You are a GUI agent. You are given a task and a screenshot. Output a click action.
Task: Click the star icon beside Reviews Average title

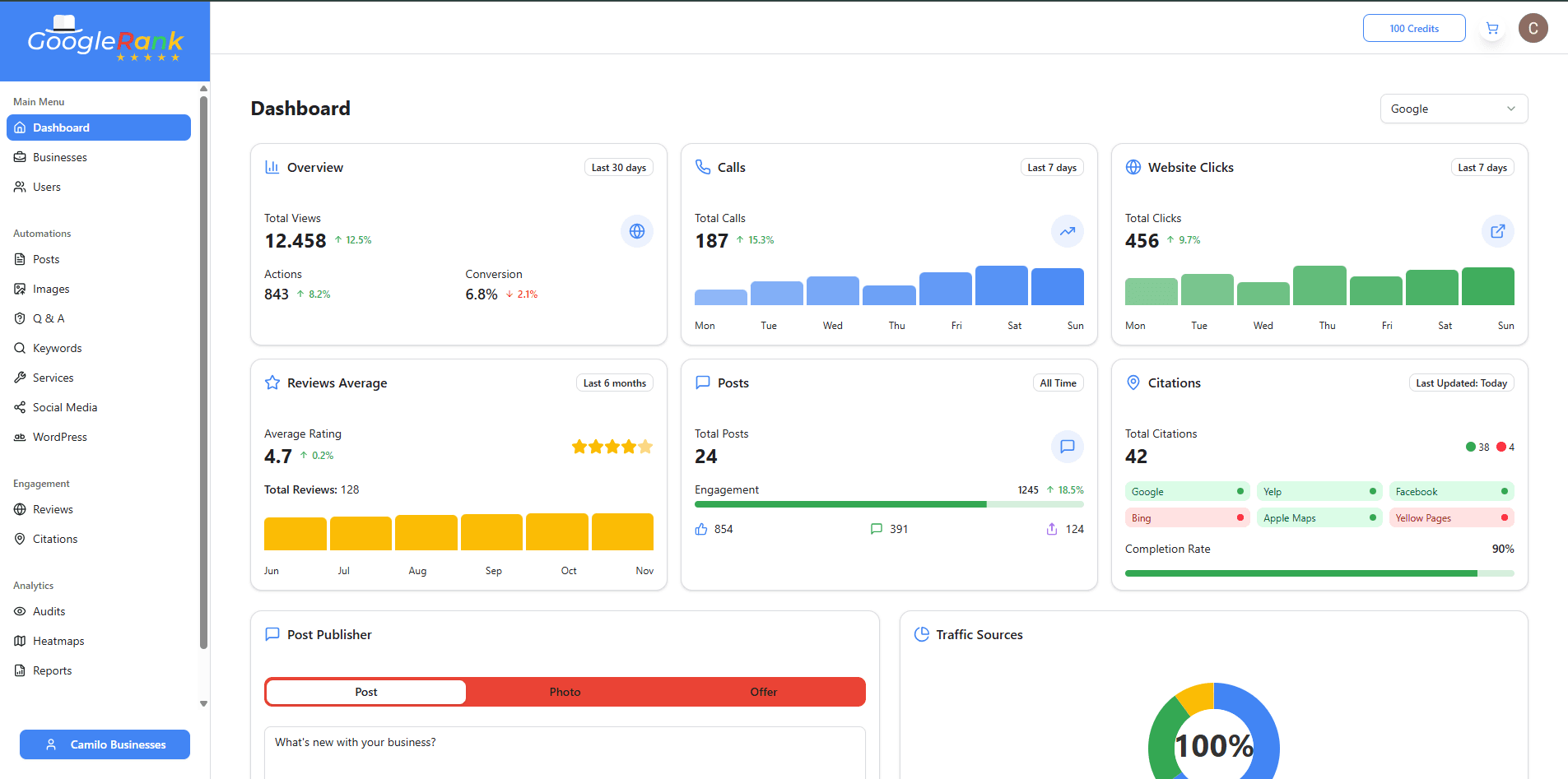click(272, 383)
